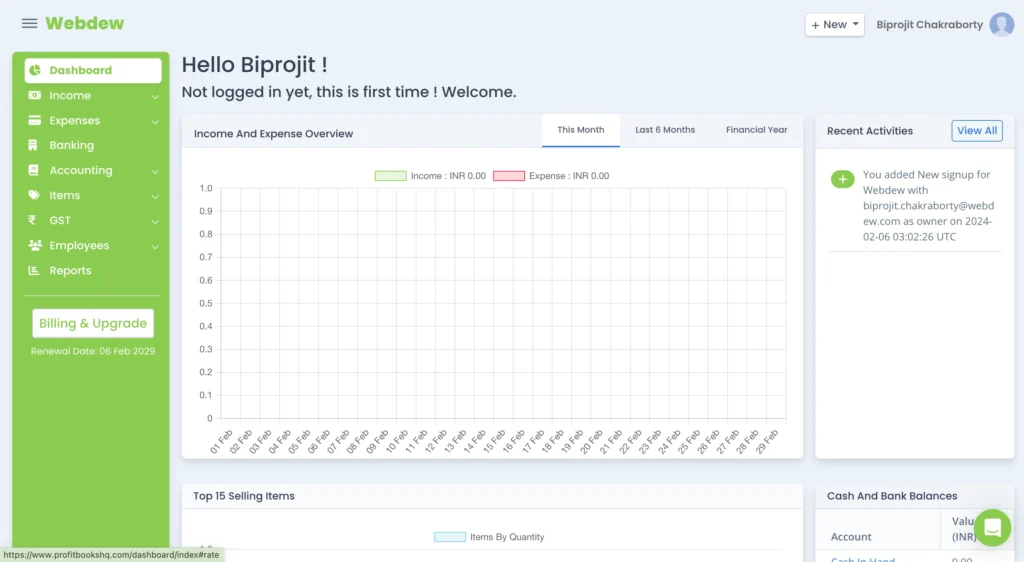Click Renewal Date: 06 Feb 2029 text
Screen dimensions: 1024x562
tap(93, 351)
